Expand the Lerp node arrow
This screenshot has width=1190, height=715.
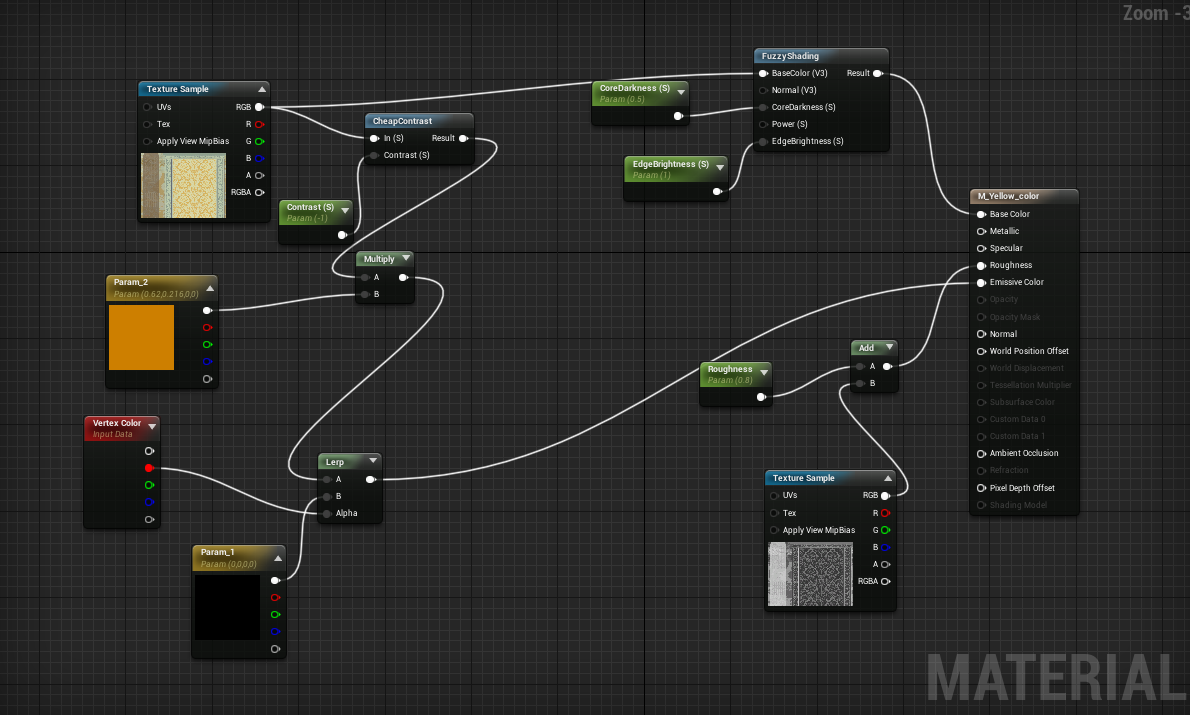(x=373, y=460)
